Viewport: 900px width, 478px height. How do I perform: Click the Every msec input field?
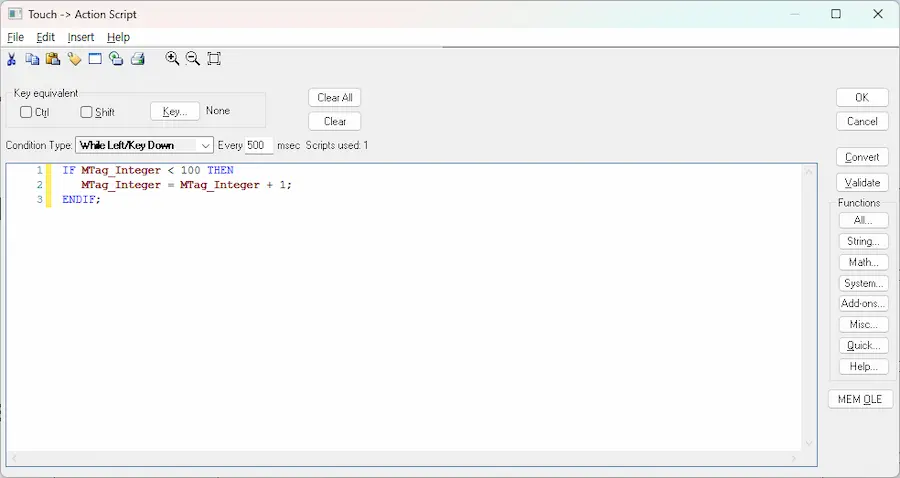259,145
